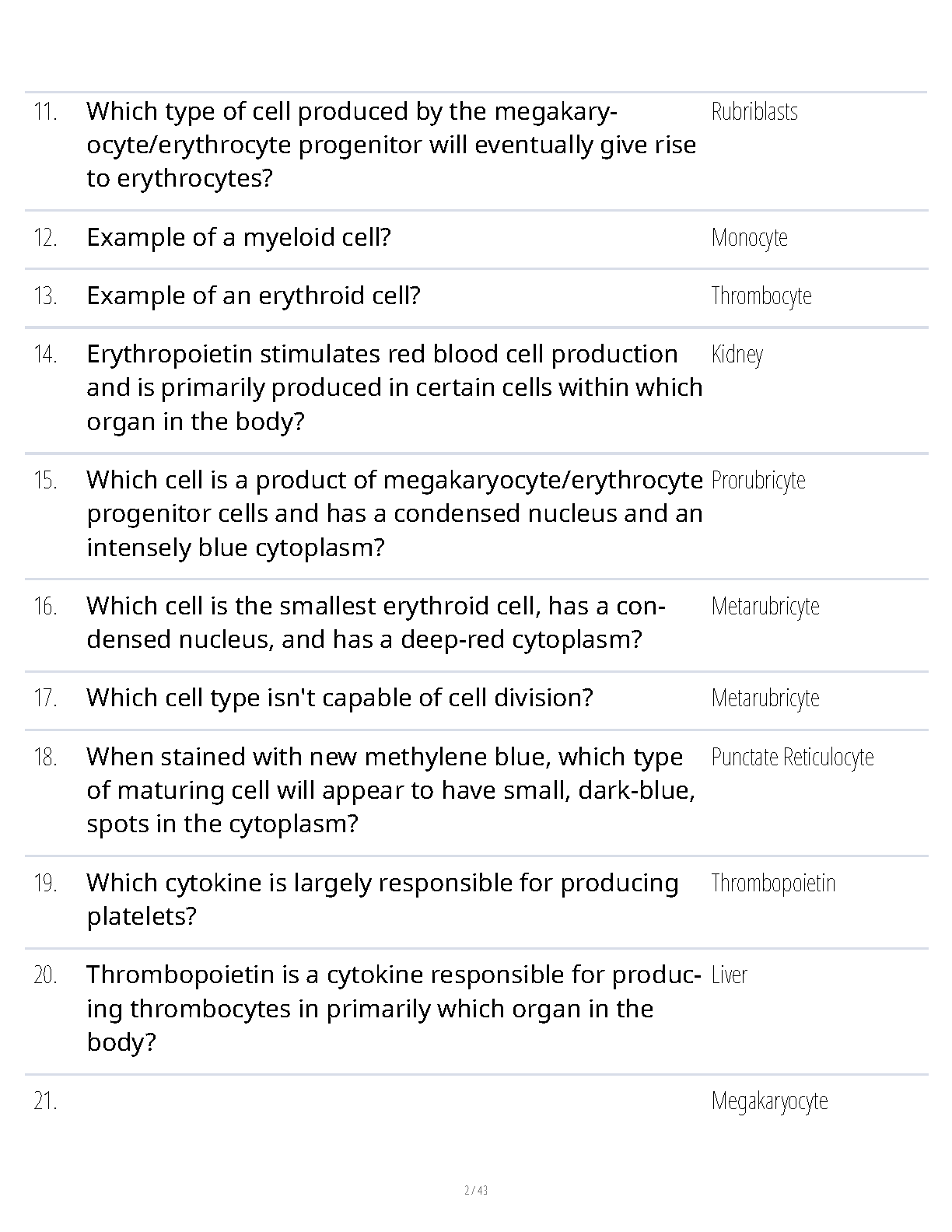Image resolution: width=952 pixels, height=1232 pixels.
Task: Click the Metarubricyte answer beside question 16
Action: click(765, 607)
